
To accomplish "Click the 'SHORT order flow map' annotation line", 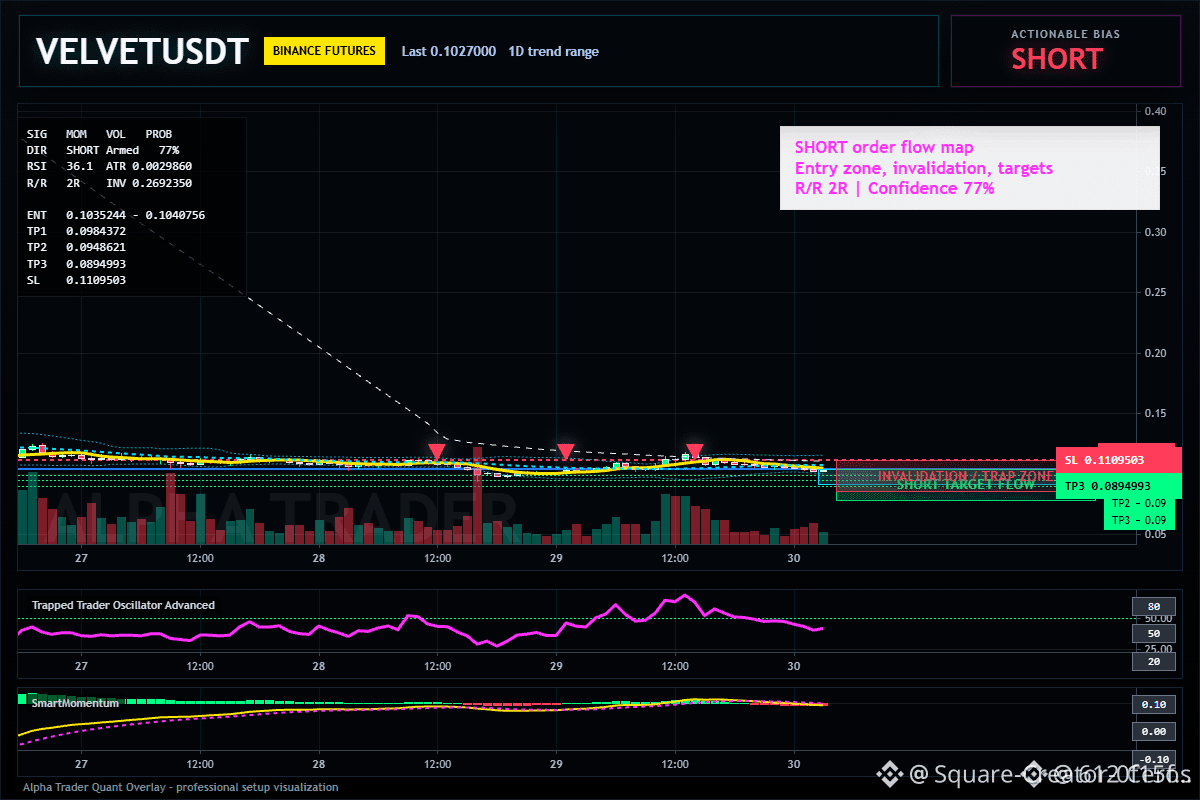I will point(884,148).
